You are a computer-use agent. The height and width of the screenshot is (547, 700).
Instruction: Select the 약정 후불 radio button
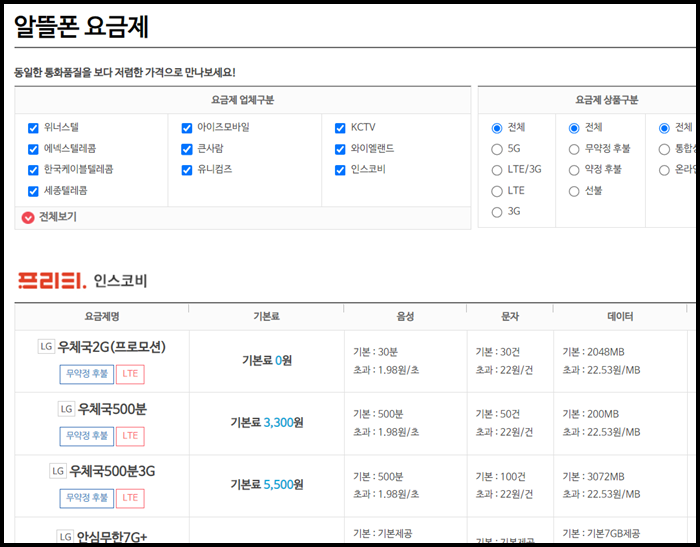click(x=574, y=170)
